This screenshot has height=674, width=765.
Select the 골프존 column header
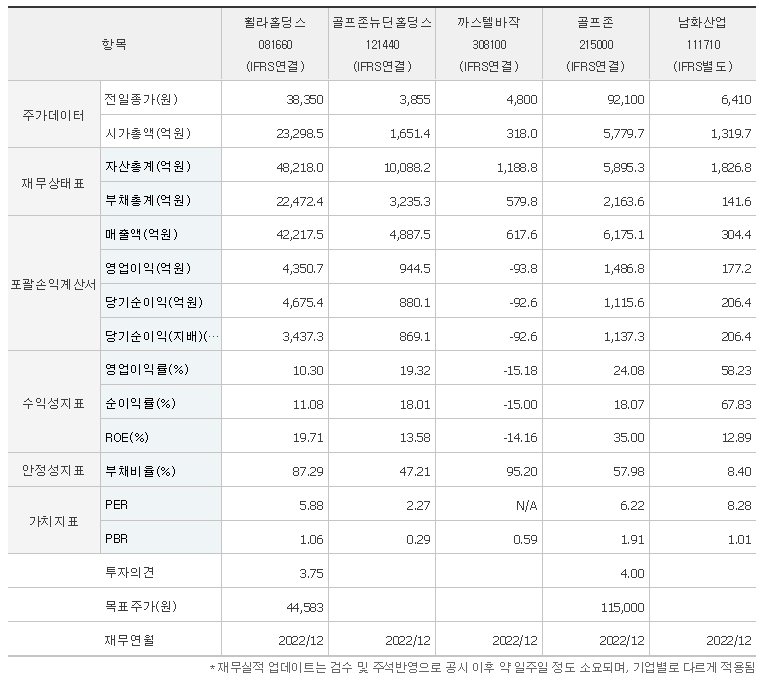pyautogui.click(x=596, y=44)
